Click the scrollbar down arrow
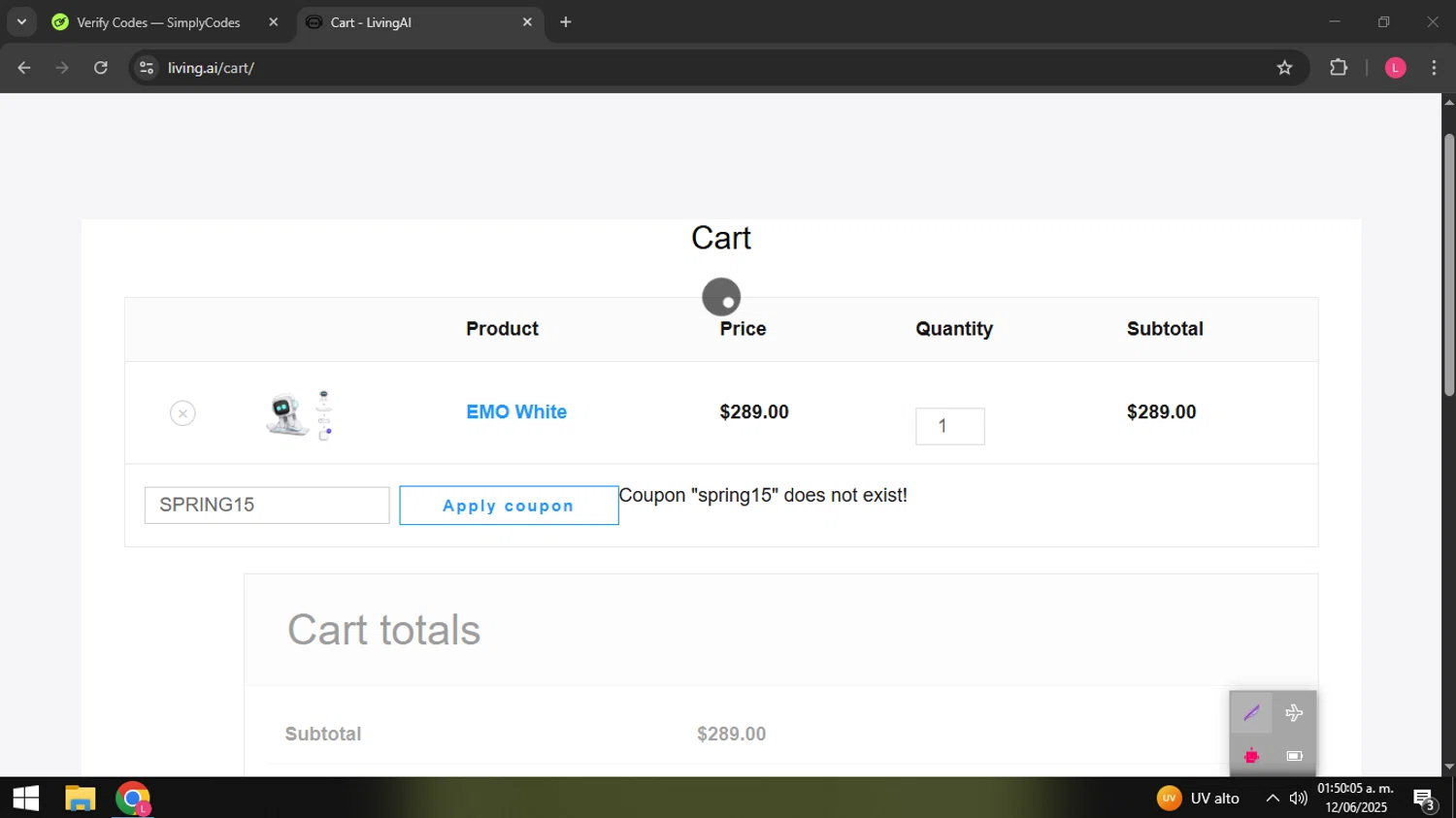This screenshot has width=1456, height=818. [x=1449, y=768]
